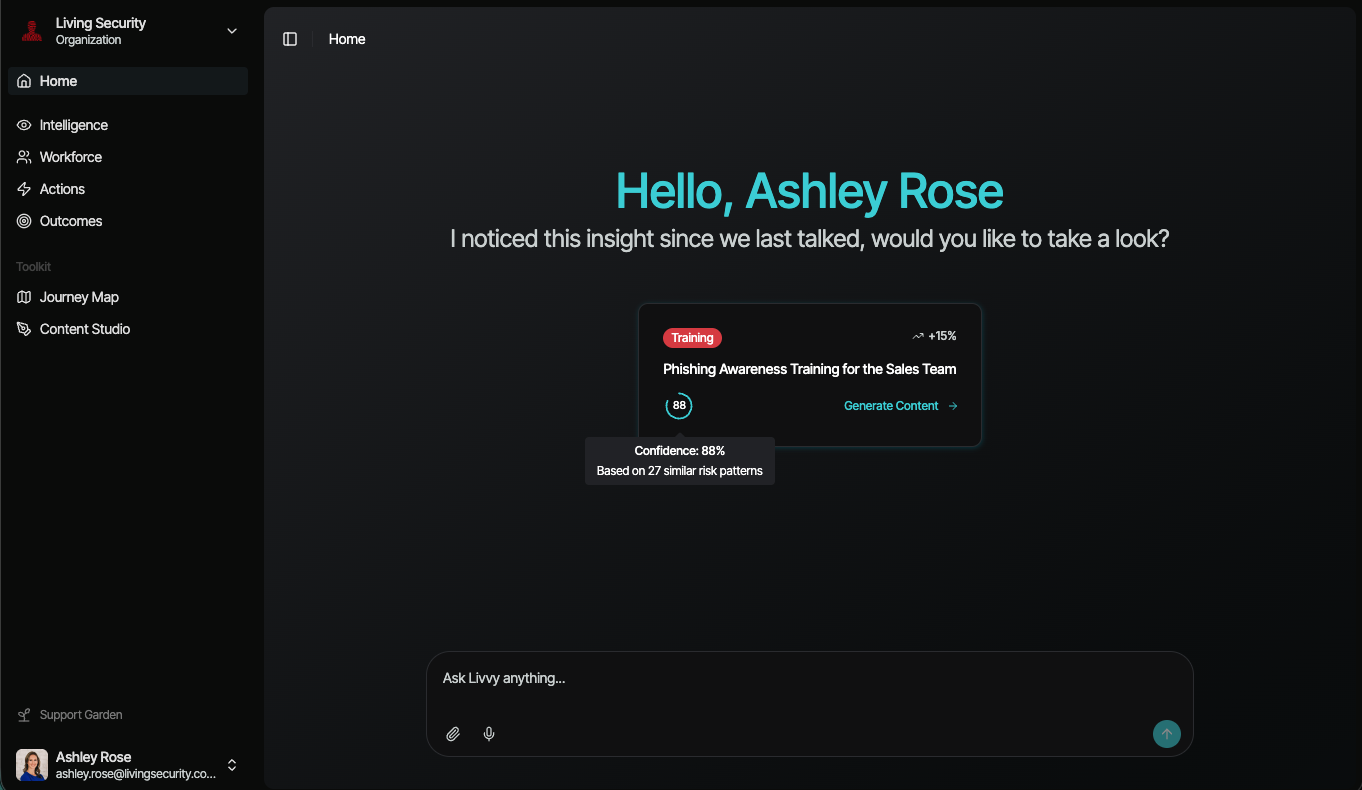Image resolution: width=1362 pixels, height=790 pixels.
Task: Click the 88 confidence progress ring
Action: tap(679, 406)
